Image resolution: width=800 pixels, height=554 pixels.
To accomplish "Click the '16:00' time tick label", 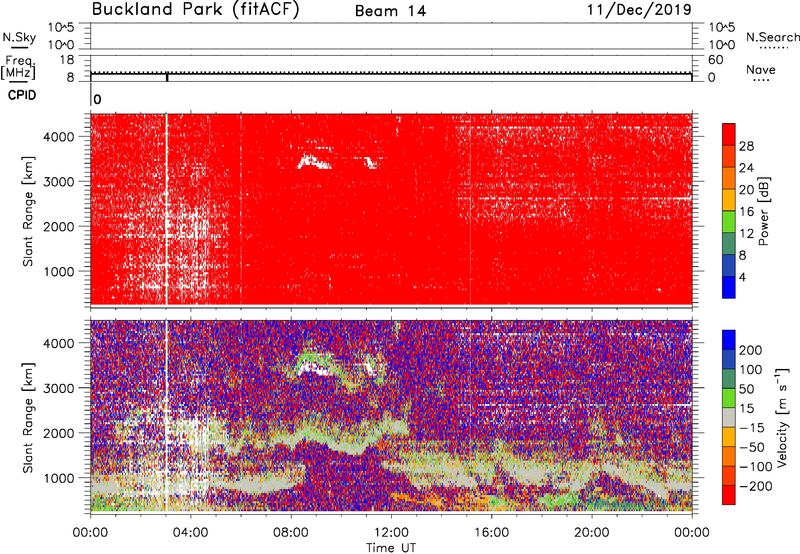I will [x=491, y=533].
